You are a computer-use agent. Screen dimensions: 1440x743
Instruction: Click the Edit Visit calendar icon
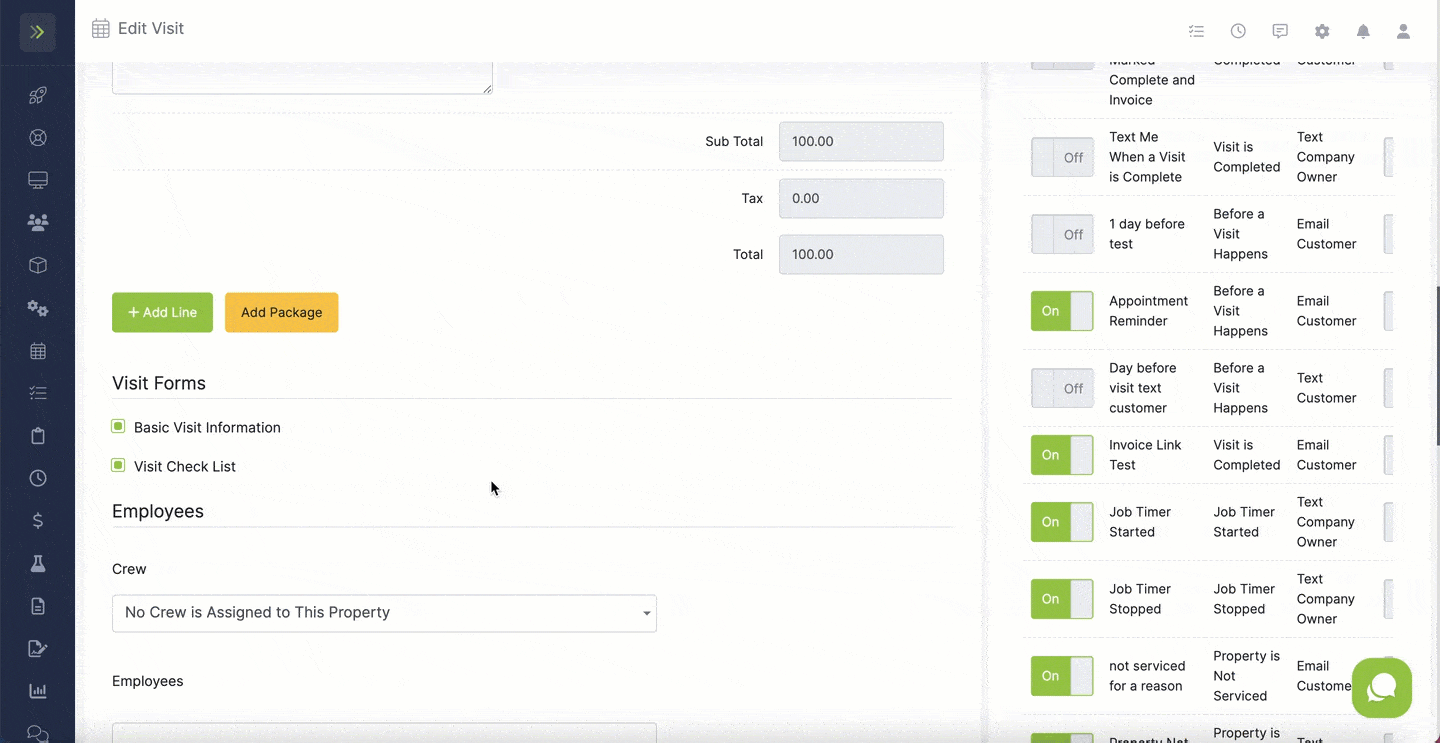(101, 29)
